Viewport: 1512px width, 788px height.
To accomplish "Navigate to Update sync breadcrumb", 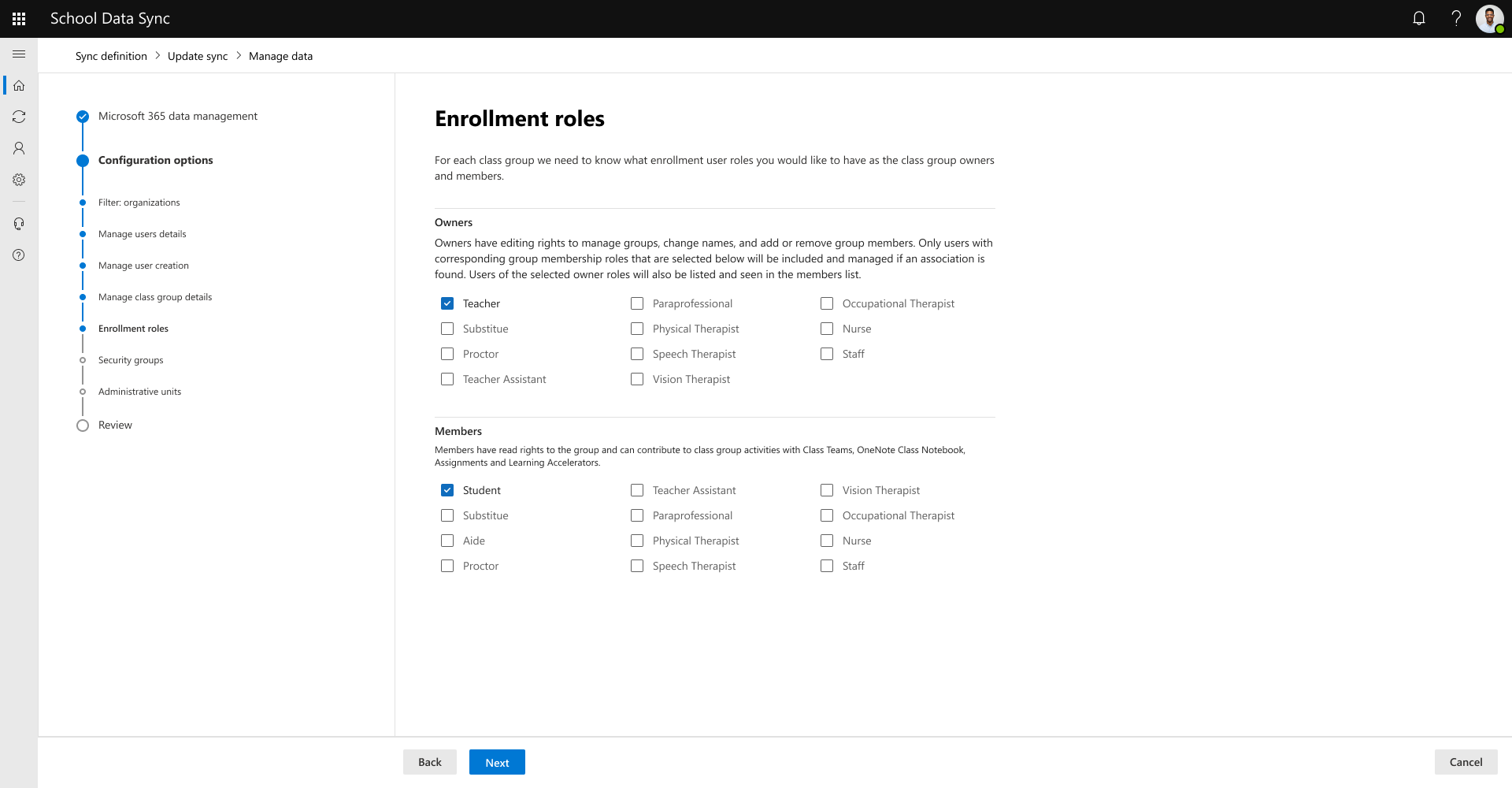I will pos(198,56).
